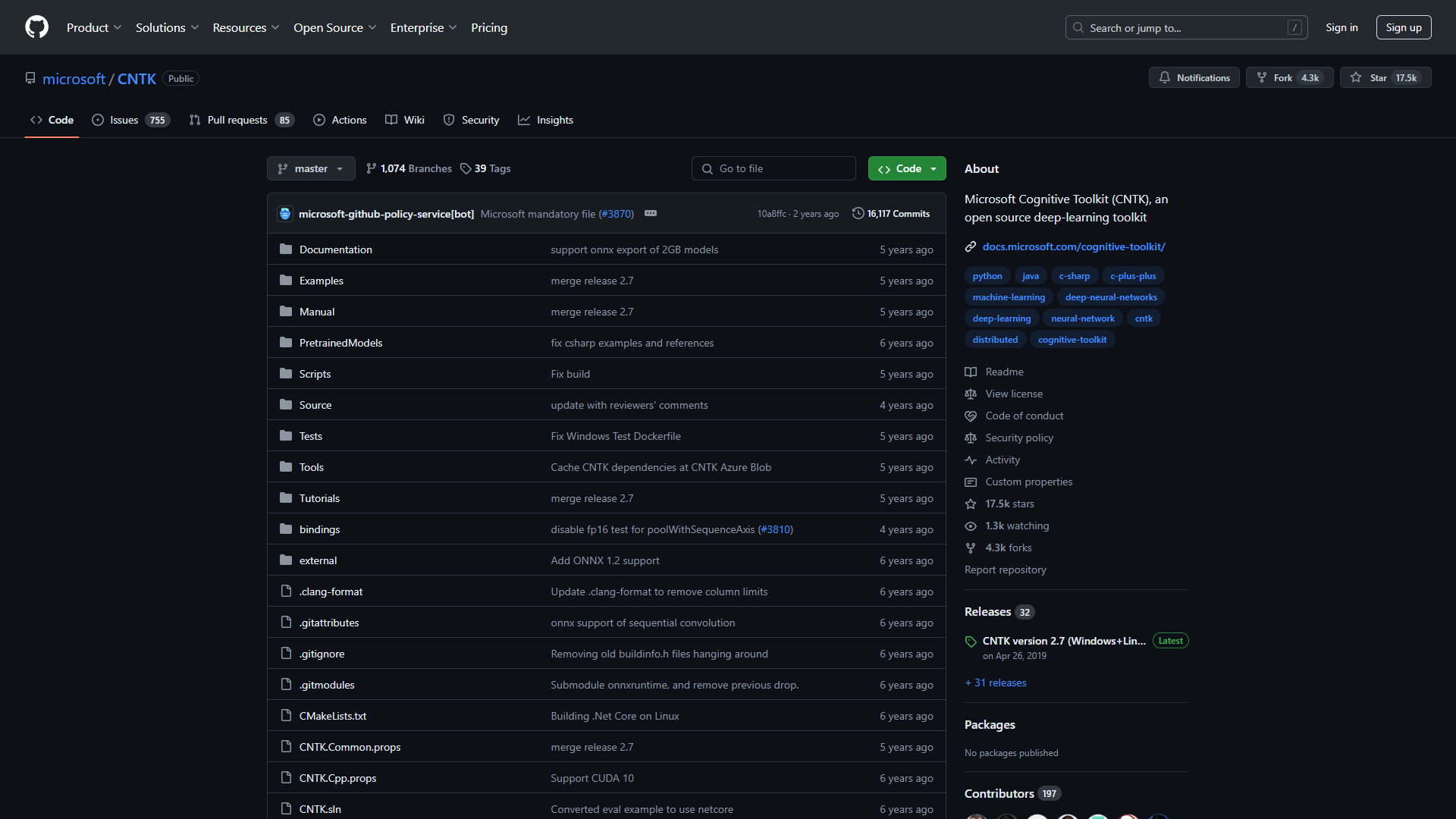Click the branch icon showing 1,074 Branches

tap(372, 168)
